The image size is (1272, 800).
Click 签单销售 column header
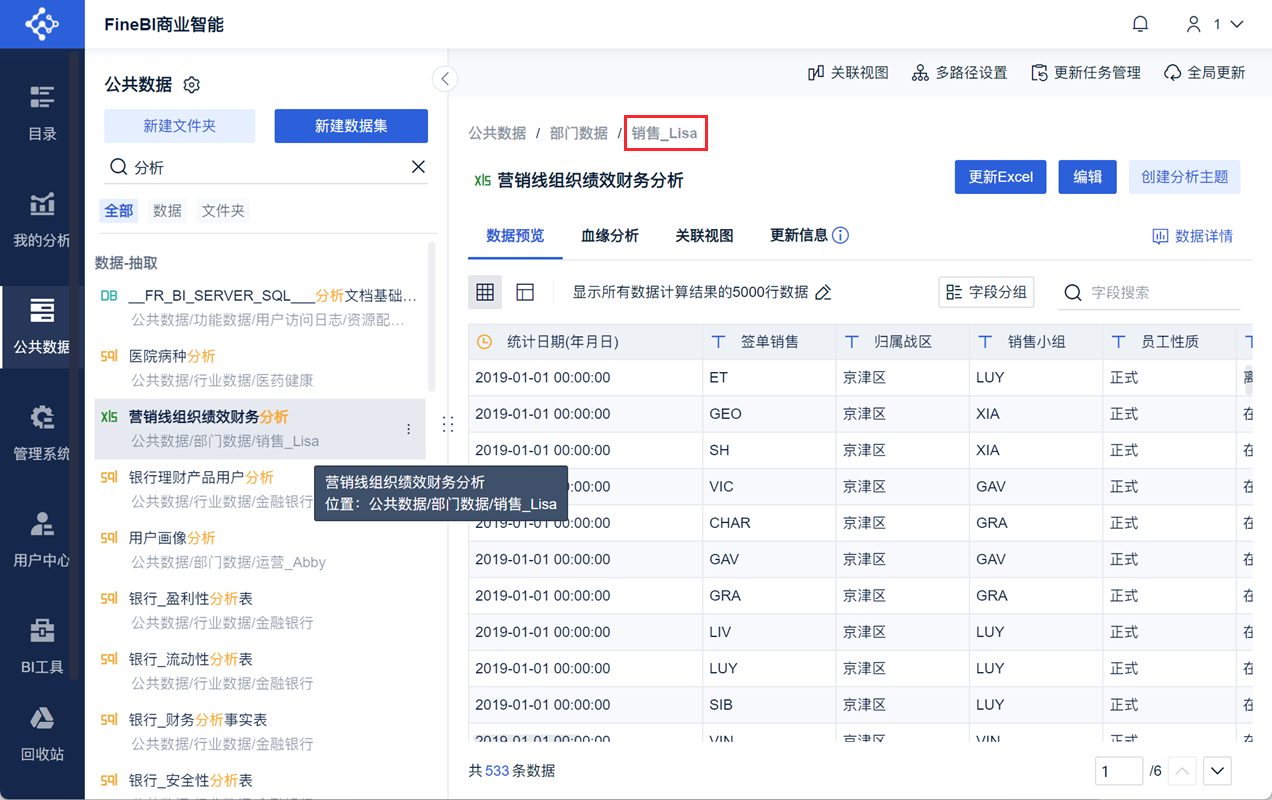tap(769, 341)
